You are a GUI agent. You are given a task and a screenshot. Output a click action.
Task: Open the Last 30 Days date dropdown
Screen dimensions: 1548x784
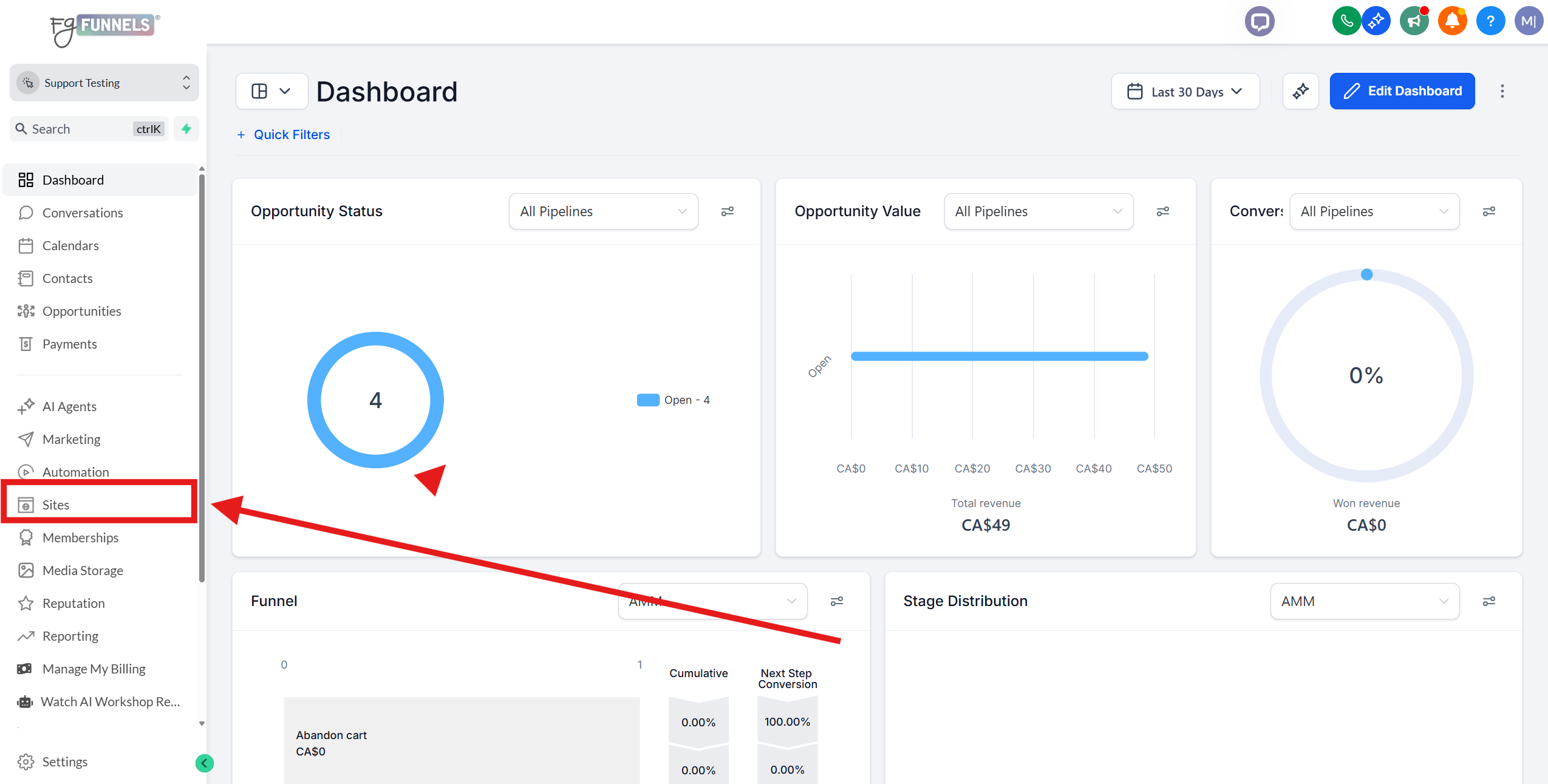[x=1185, y=91]
